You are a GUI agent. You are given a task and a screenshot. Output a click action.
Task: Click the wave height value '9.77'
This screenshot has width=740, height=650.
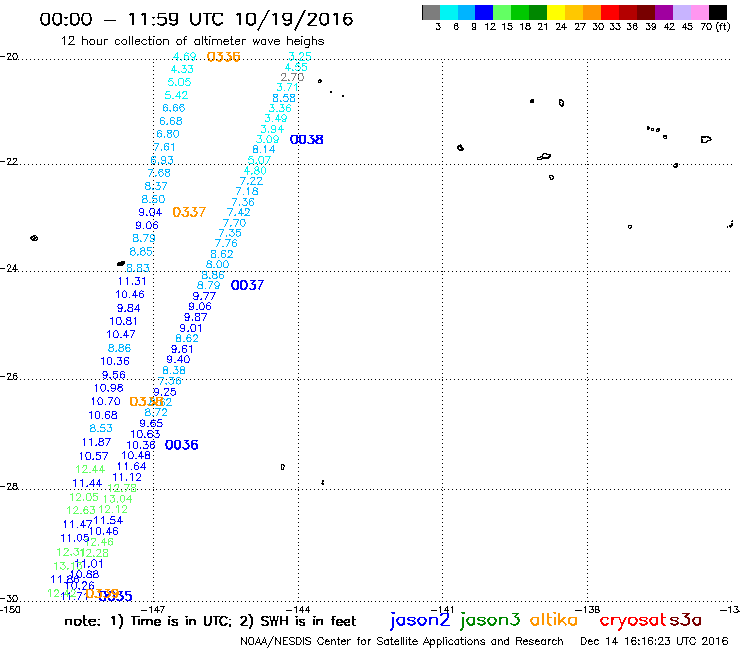click(x=204, y=296)
